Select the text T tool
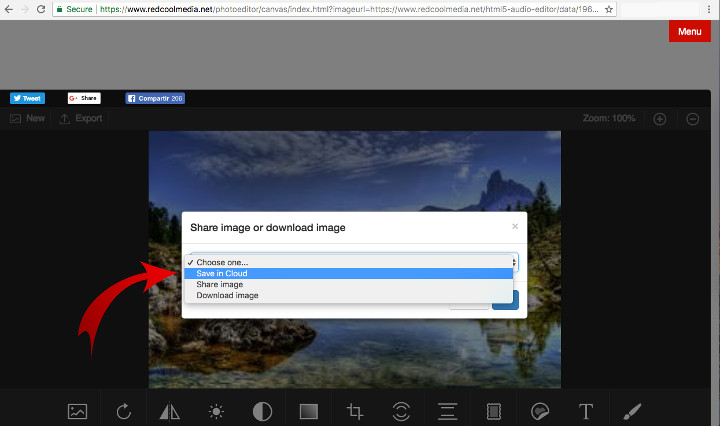The width and height of the screenshot is (720, 426). coord(586,411)
